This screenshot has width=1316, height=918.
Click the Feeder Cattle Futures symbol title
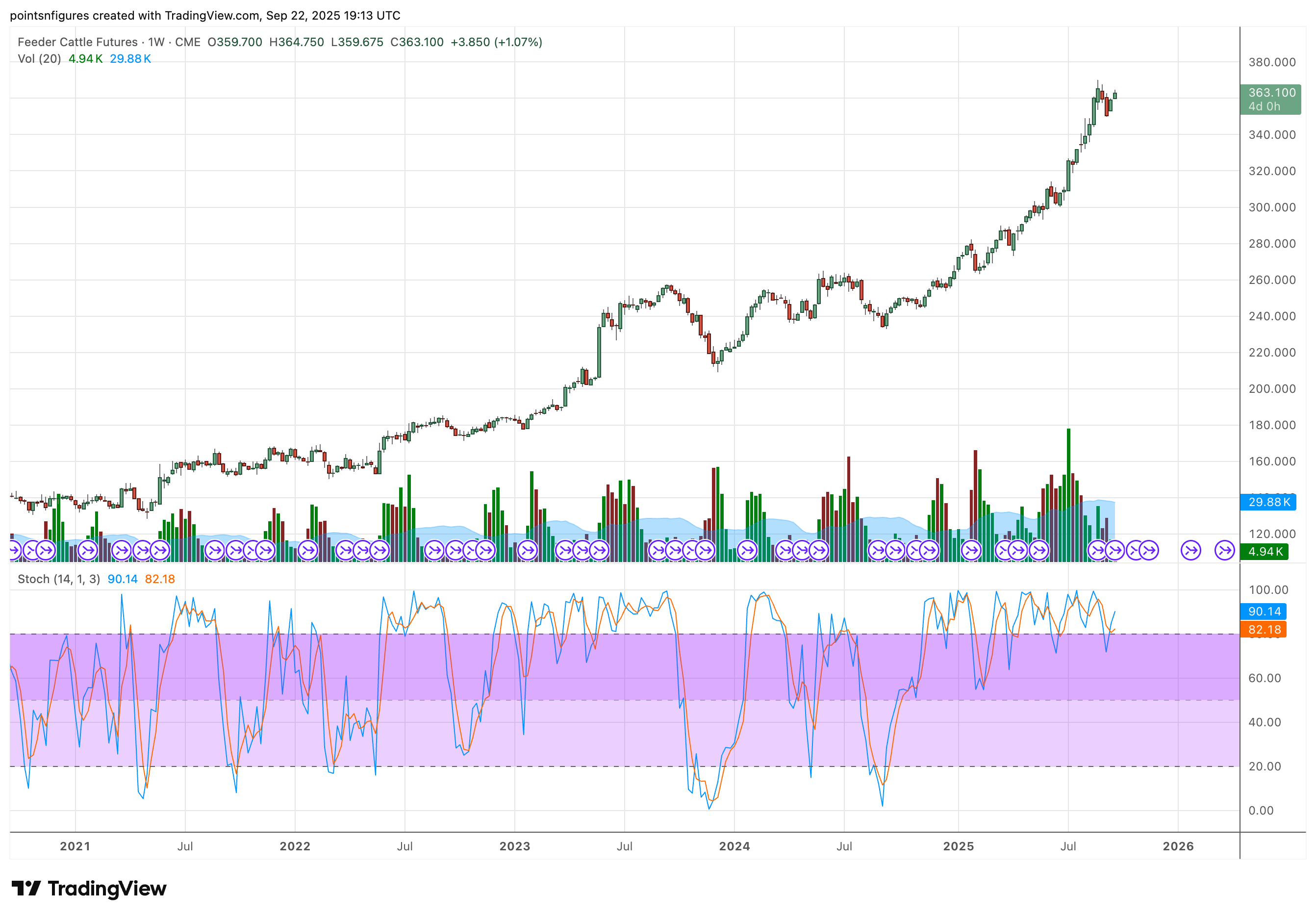pyautogui.click(x=77, y=42)
